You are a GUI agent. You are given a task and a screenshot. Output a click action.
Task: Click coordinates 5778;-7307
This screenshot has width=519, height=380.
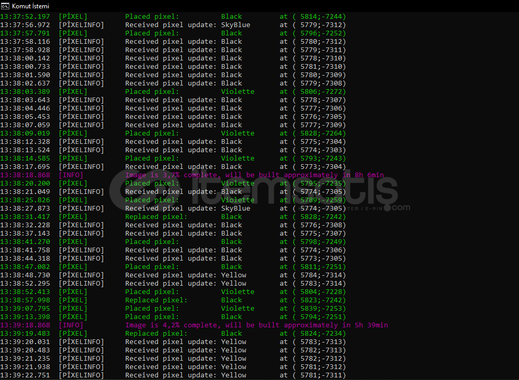tap(321, 100)
